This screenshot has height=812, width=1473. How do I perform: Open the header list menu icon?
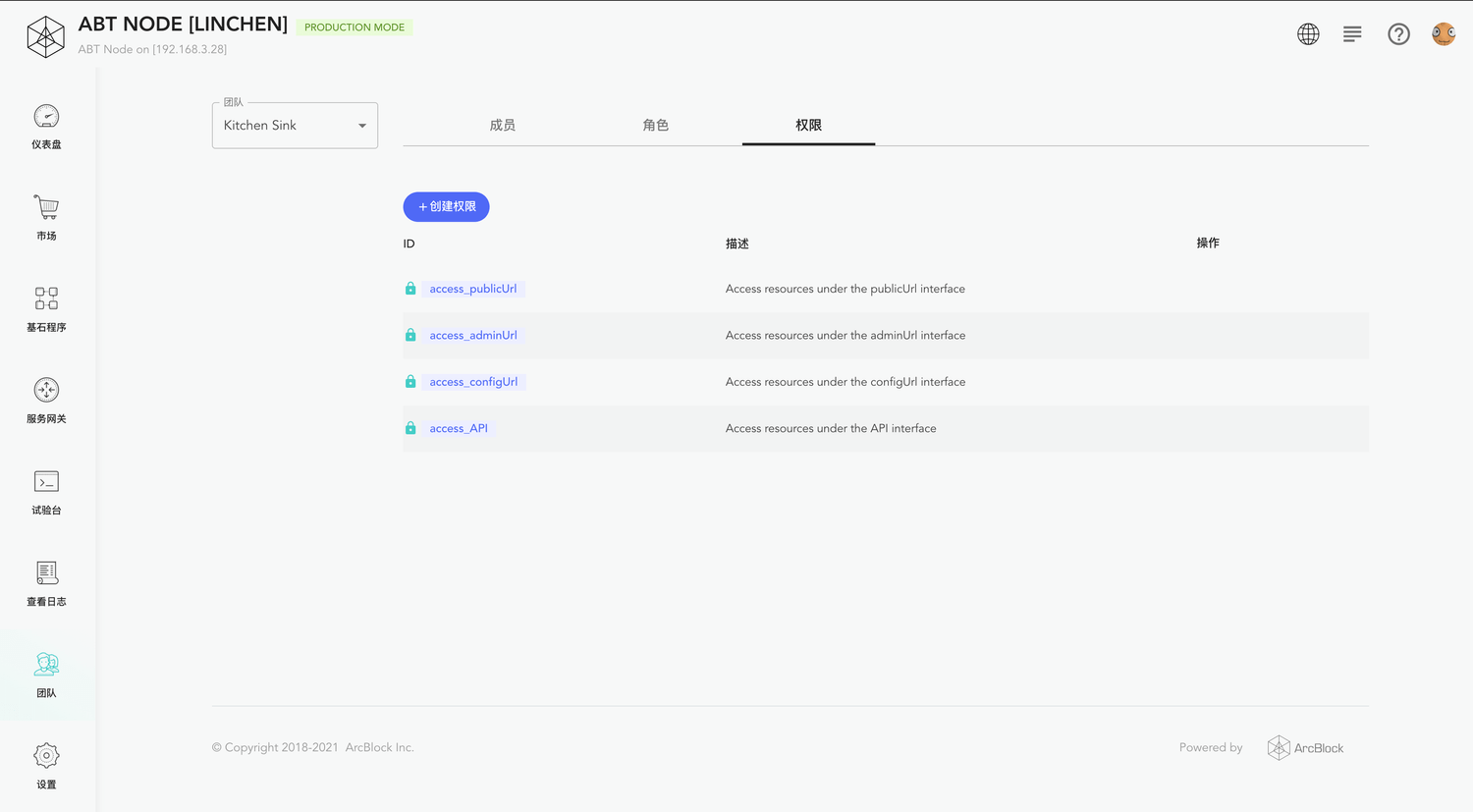pos(1352,34)
